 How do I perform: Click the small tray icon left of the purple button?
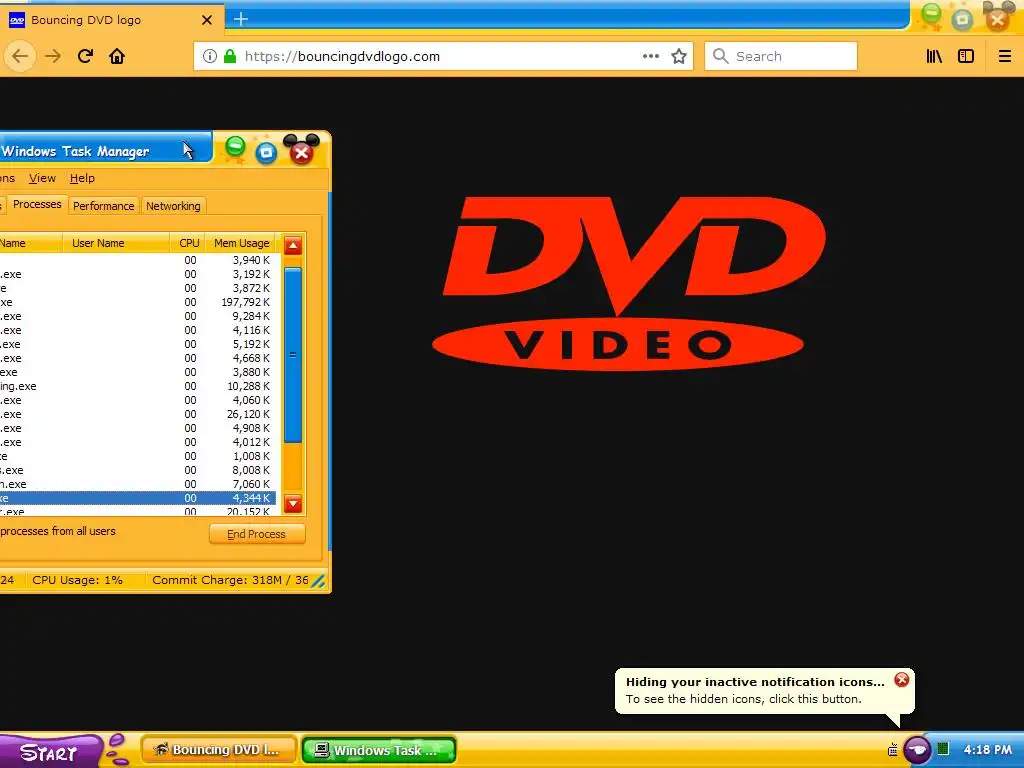click(x=893, y=749)
